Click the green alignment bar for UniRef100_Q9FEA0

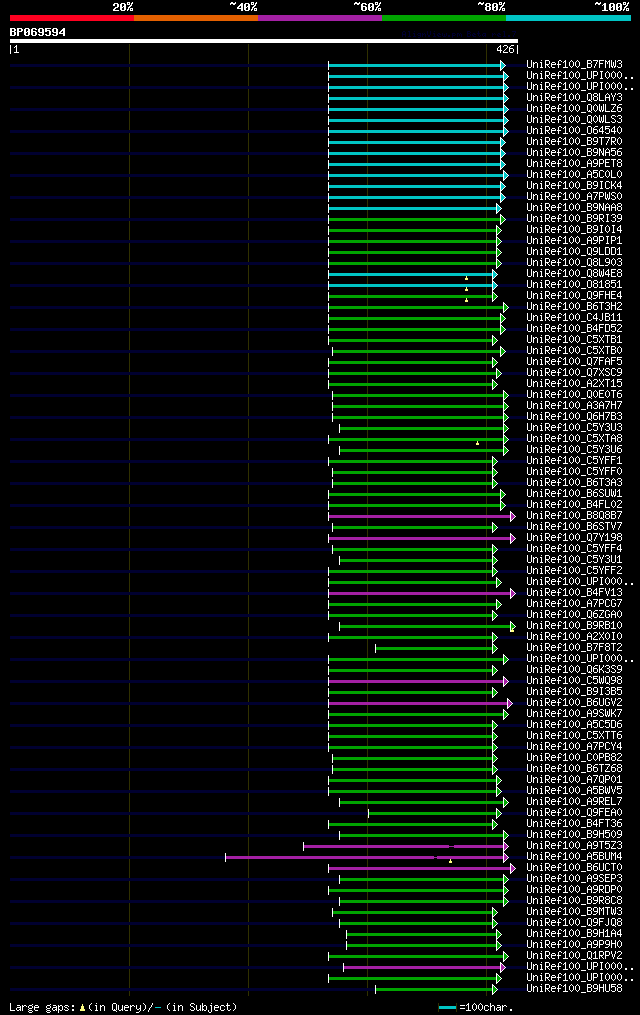(433, 814)
